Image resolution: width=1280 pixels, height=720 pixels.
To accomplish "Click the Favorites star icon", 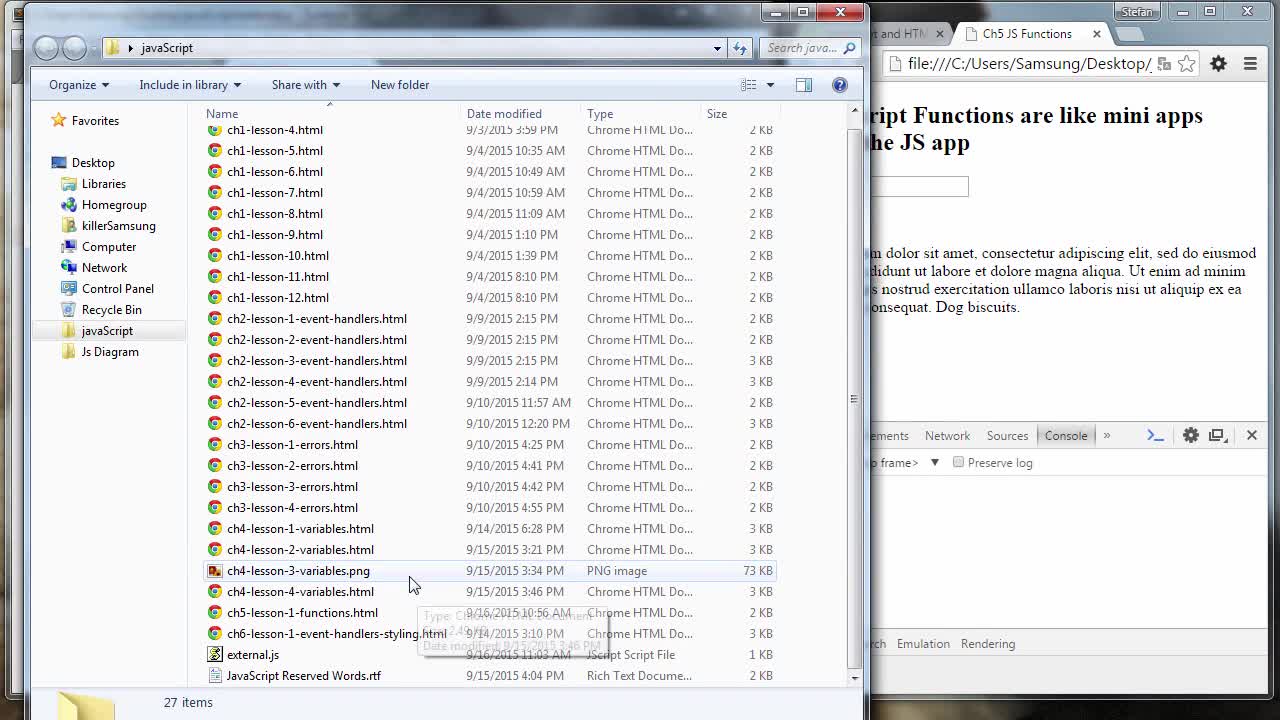I will pos(59,120).
